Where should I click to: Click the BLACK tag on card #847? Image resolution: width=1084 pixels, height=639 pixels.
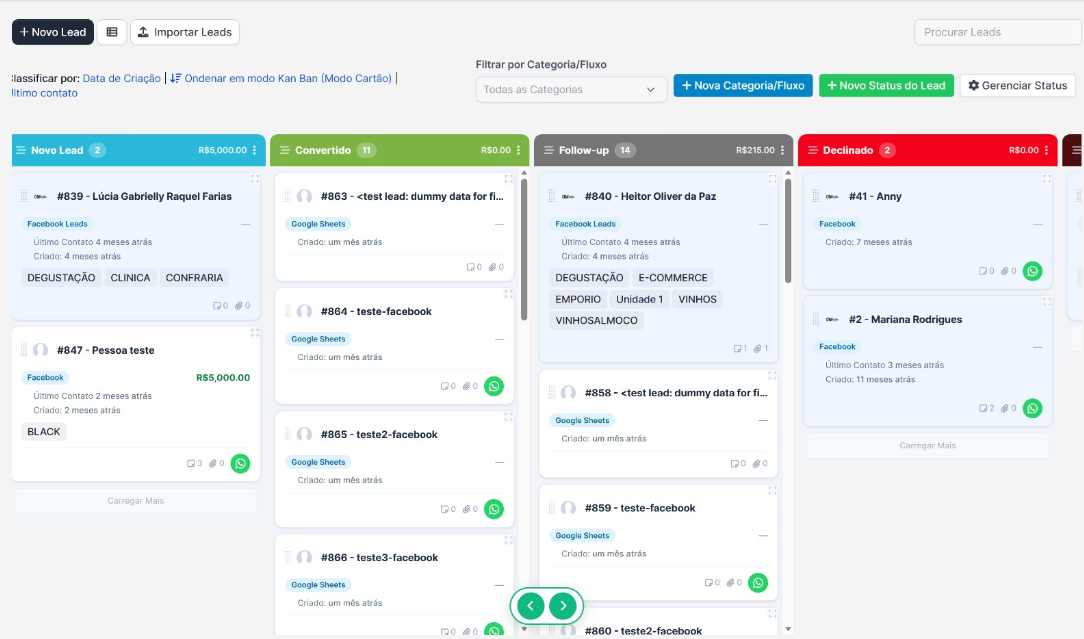click(44, 432)
